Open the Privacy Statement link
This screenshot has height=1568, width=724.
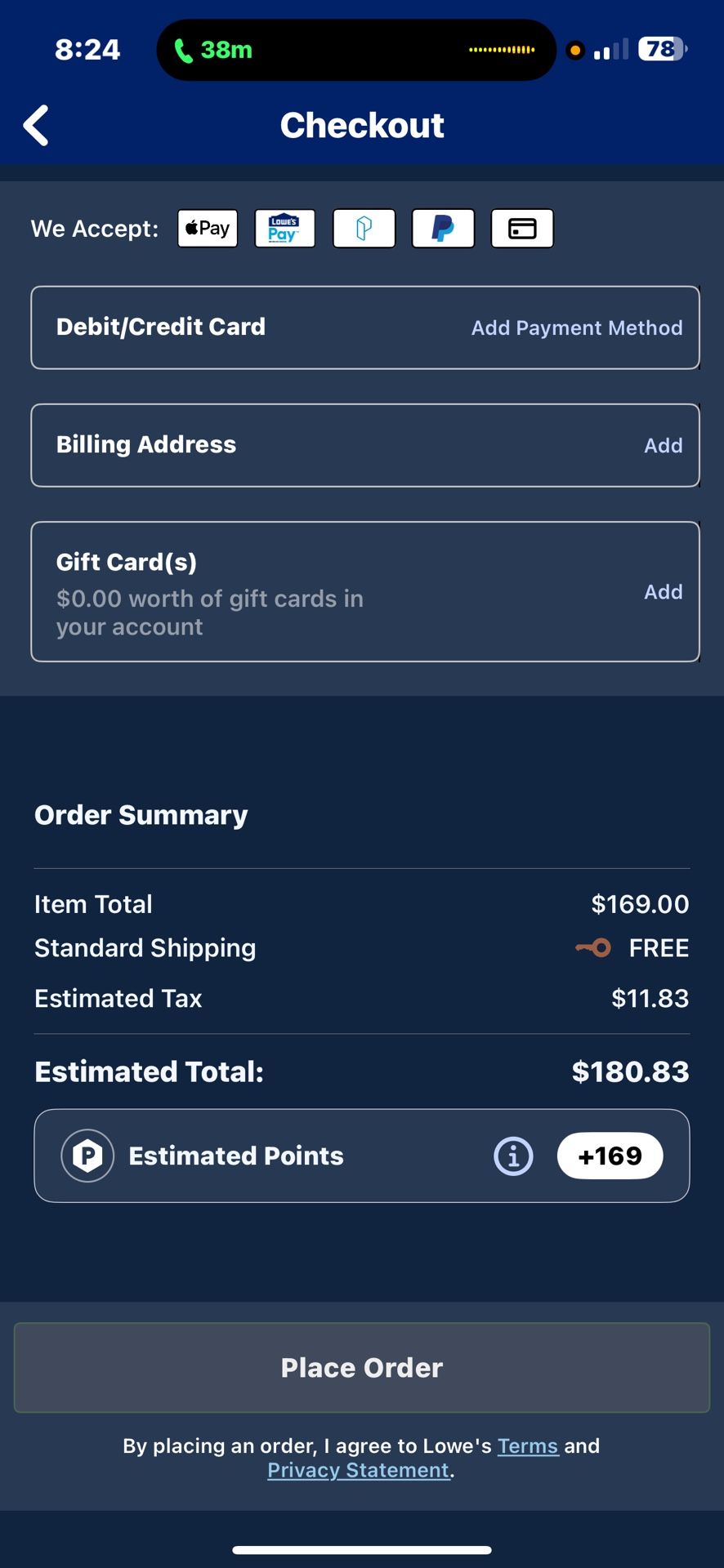coord(359,1470)
